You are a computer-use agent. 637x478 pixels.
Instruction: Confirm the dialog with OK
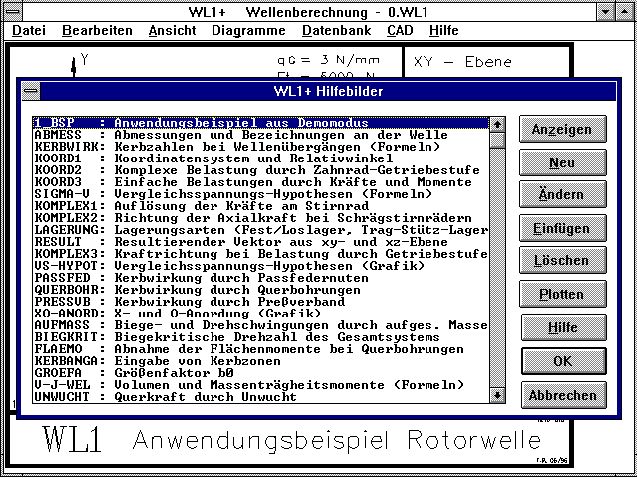pos(563,361)
